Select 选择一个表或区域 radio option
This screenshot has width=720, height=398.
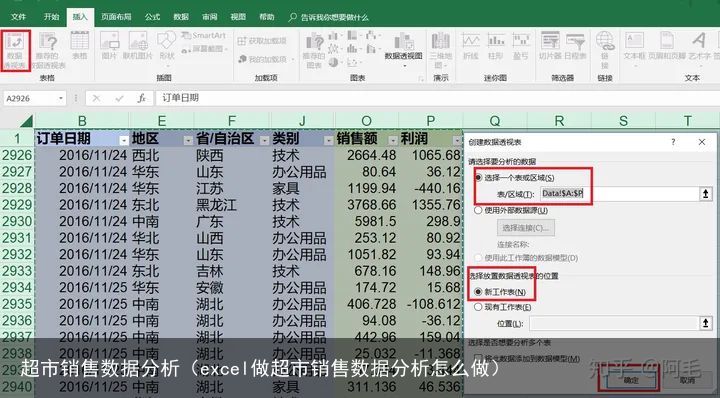tap(478, 178)
